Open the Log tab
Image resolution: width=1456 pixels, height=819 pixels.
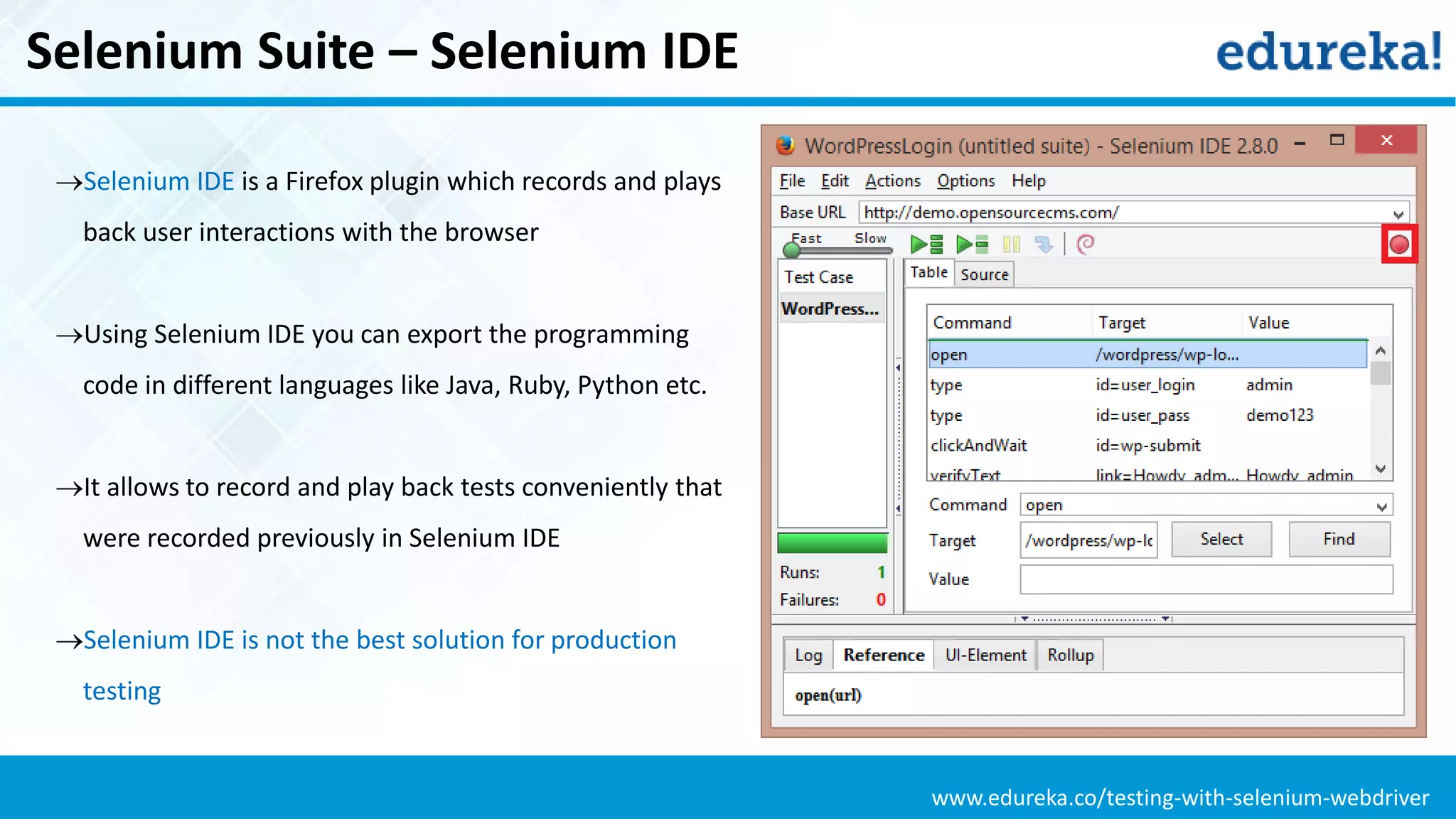pyautogui.click(x=808, y=655)
